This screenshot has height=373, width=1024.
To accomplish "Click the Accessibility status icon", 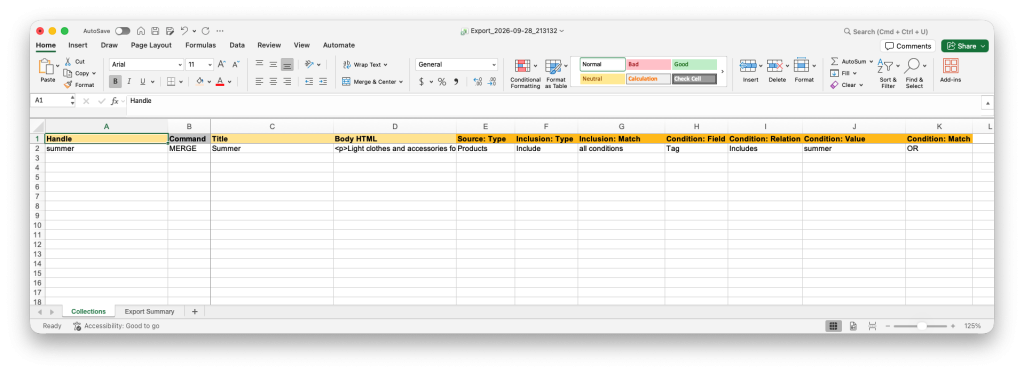I will click(77, 325).
